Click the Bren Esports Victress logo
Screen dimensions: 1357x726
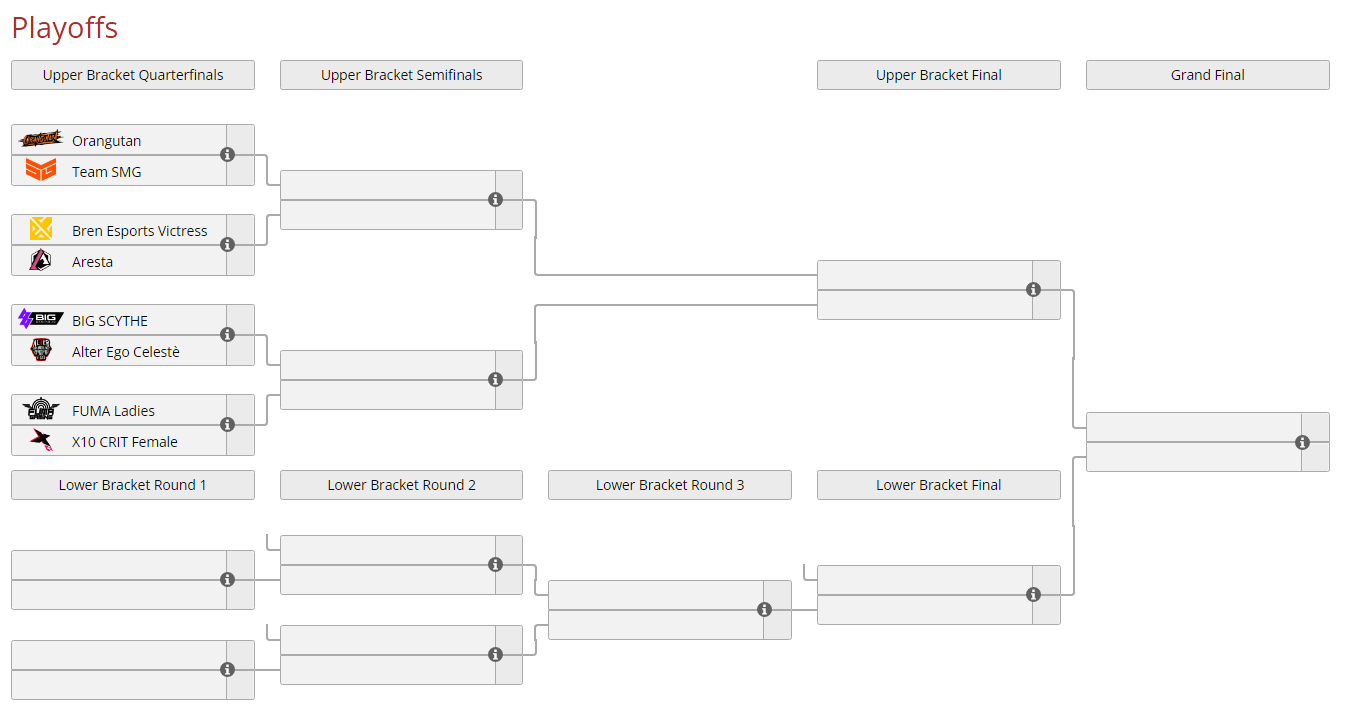40,229
